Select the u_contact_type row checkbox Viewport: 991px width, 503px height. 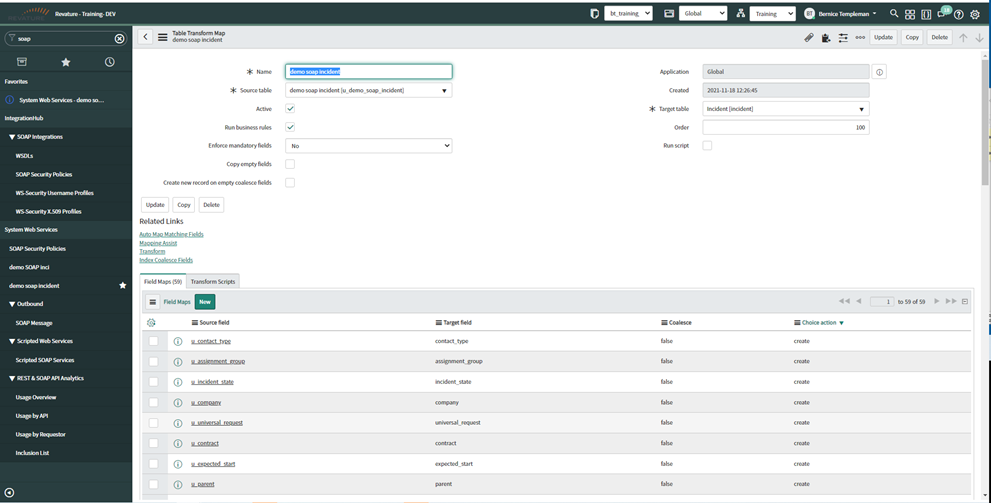154,341
